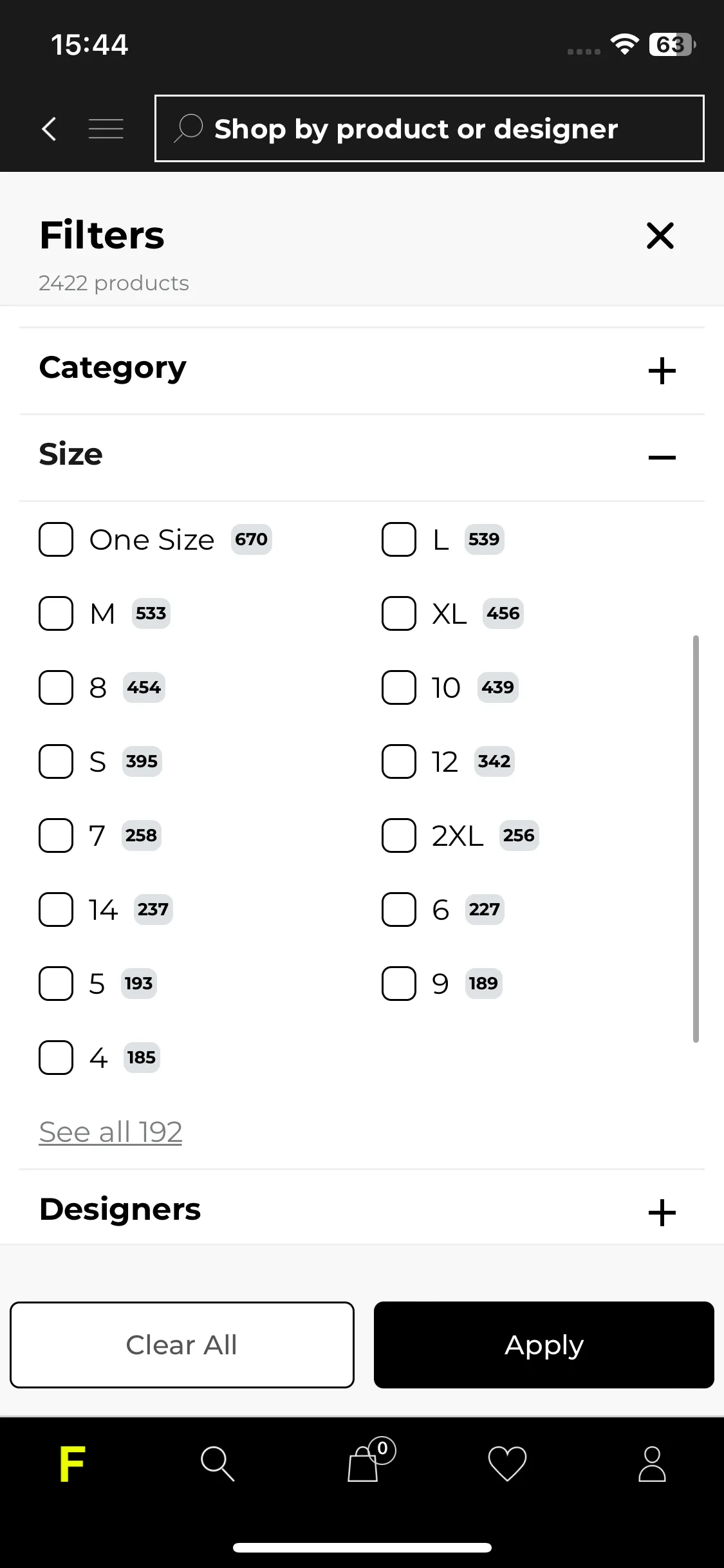
Task: Tap the search magnifier in search box
Action: (x=189, y=128)
